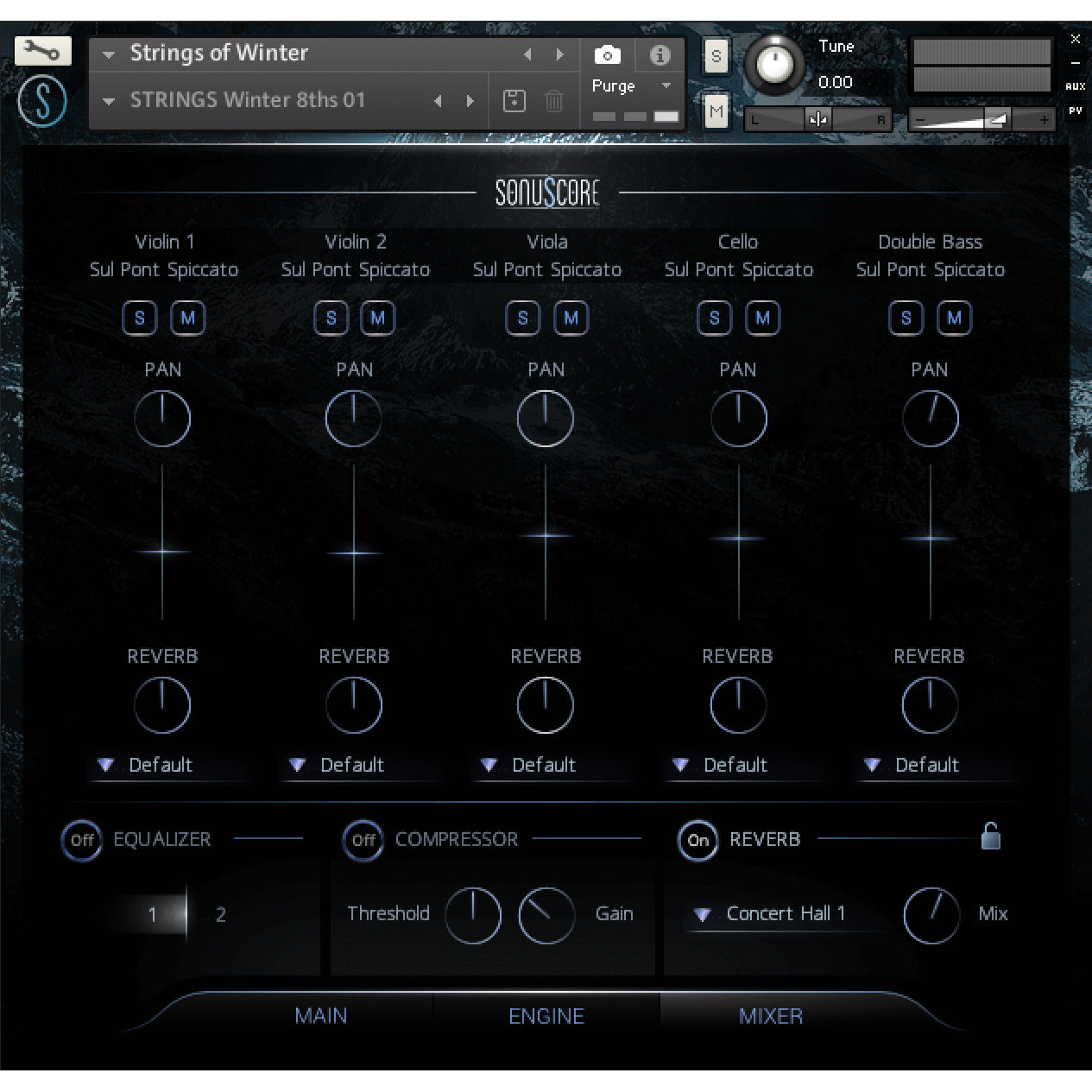
Task: Solo the Violin 1 channel
Action: [140, 318]
